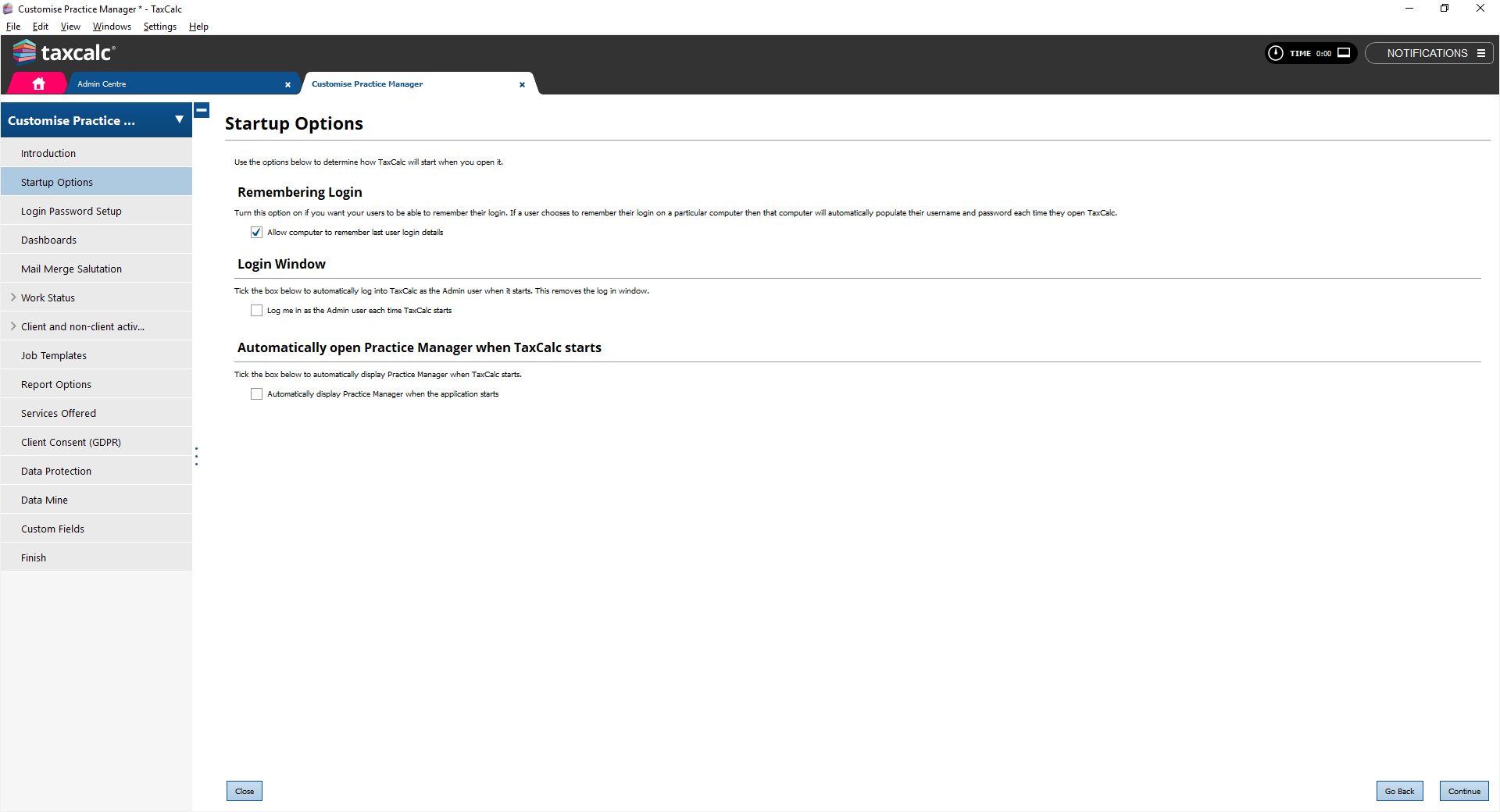Collapse sidebar using blue minus icon
1500x812 pixels.
click(202, 111)
